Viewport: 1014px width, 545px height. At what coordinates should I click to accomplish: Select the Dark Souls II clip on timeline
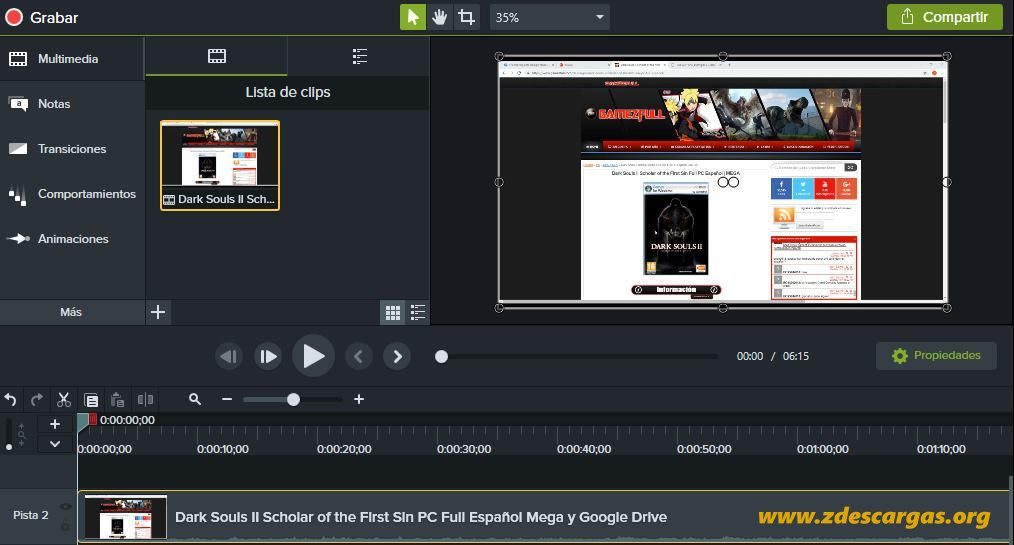[543, 517]
